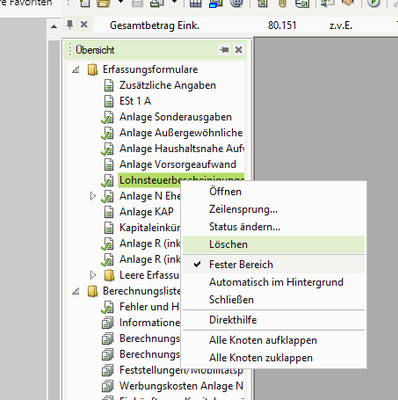Click the list icon of the Feststellungen row
Image resolution: width=398 pixels, height=400 pixels.
click(x=108, y=370)
